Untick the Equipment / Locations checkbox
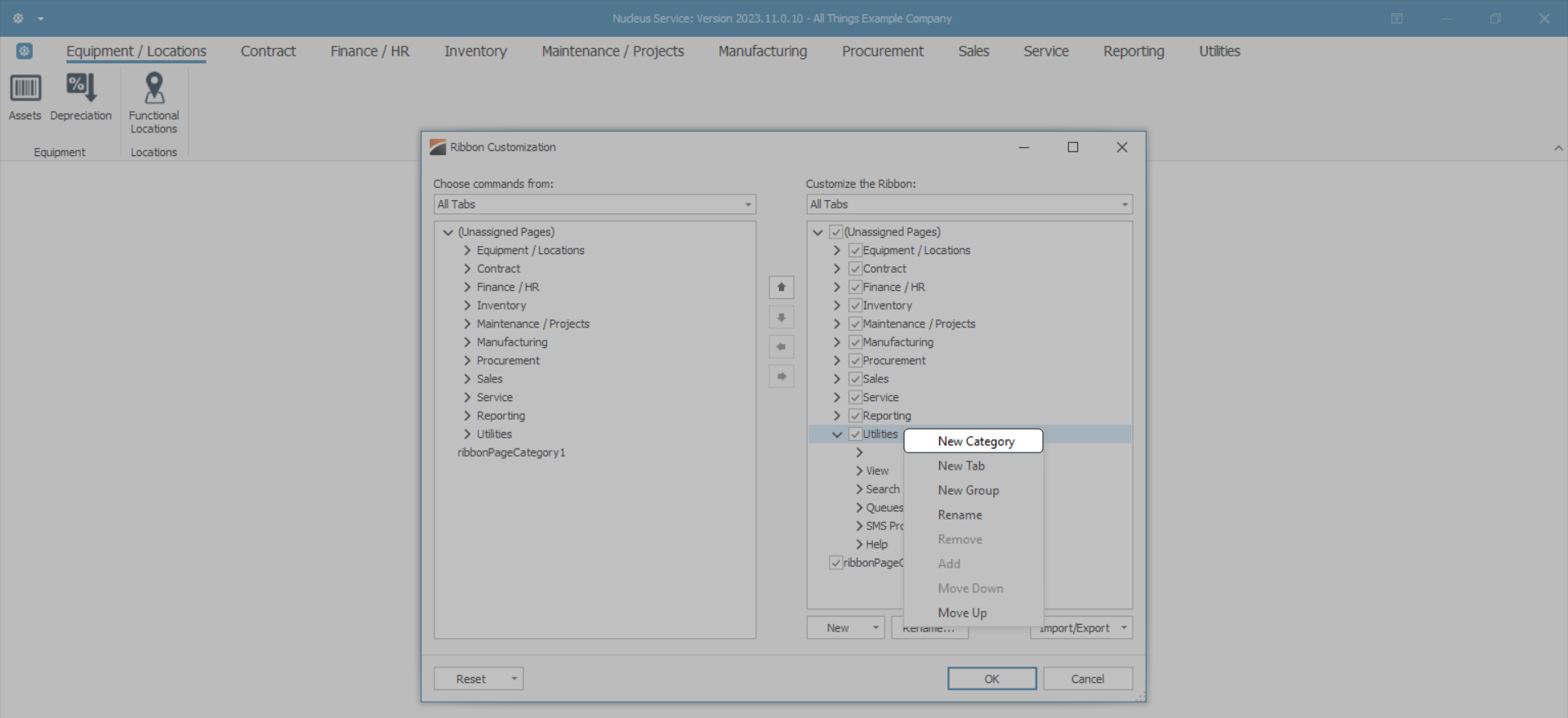 point(855,251)
